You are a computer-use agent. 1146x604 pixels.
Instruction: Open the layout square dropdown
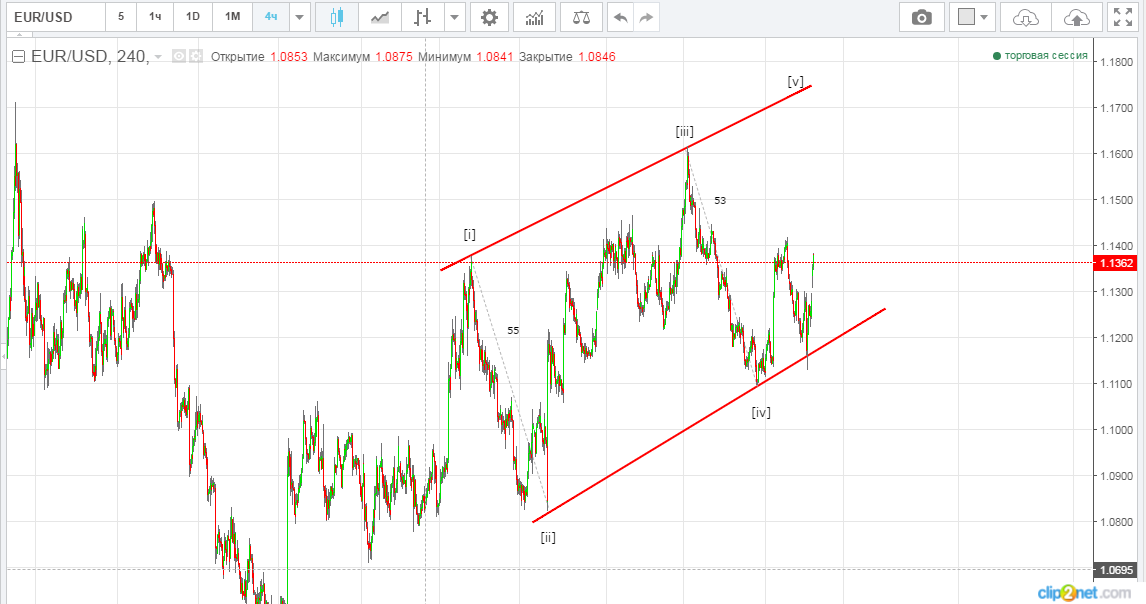pos(973,17)
